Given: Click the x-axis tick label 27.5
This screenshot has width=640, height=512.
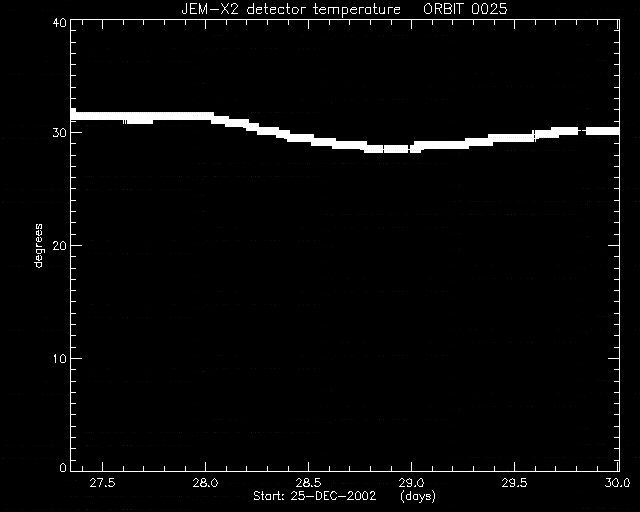Looking at the screenshot, I should (x=102, y=483).
